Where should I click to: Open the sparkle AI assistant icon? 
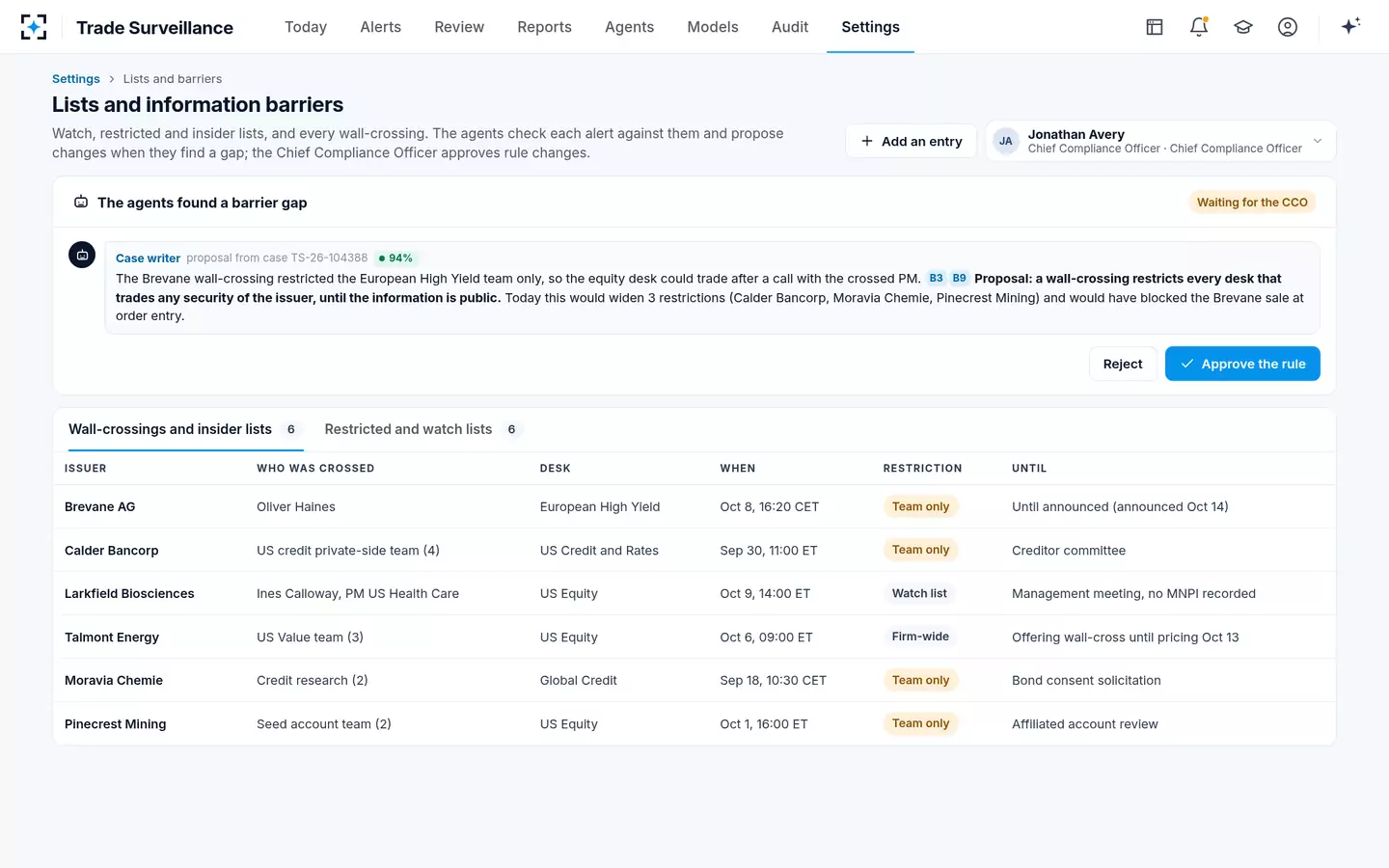pyautogui.click(x=1350, y=26)
